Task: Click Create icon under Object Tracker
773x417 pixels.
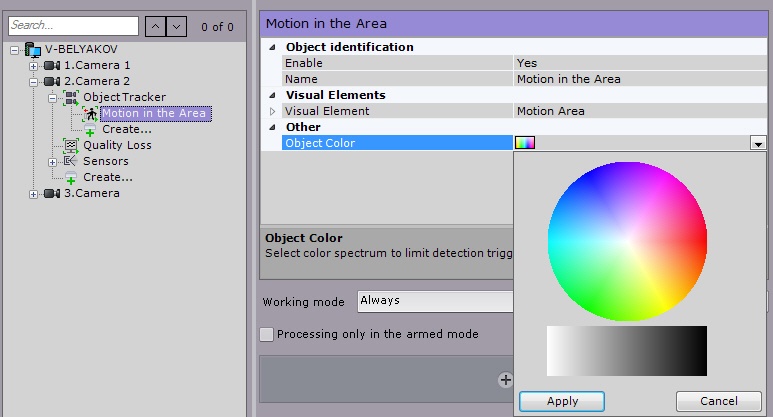Action: pyautogui.click(x=90, y=129)
